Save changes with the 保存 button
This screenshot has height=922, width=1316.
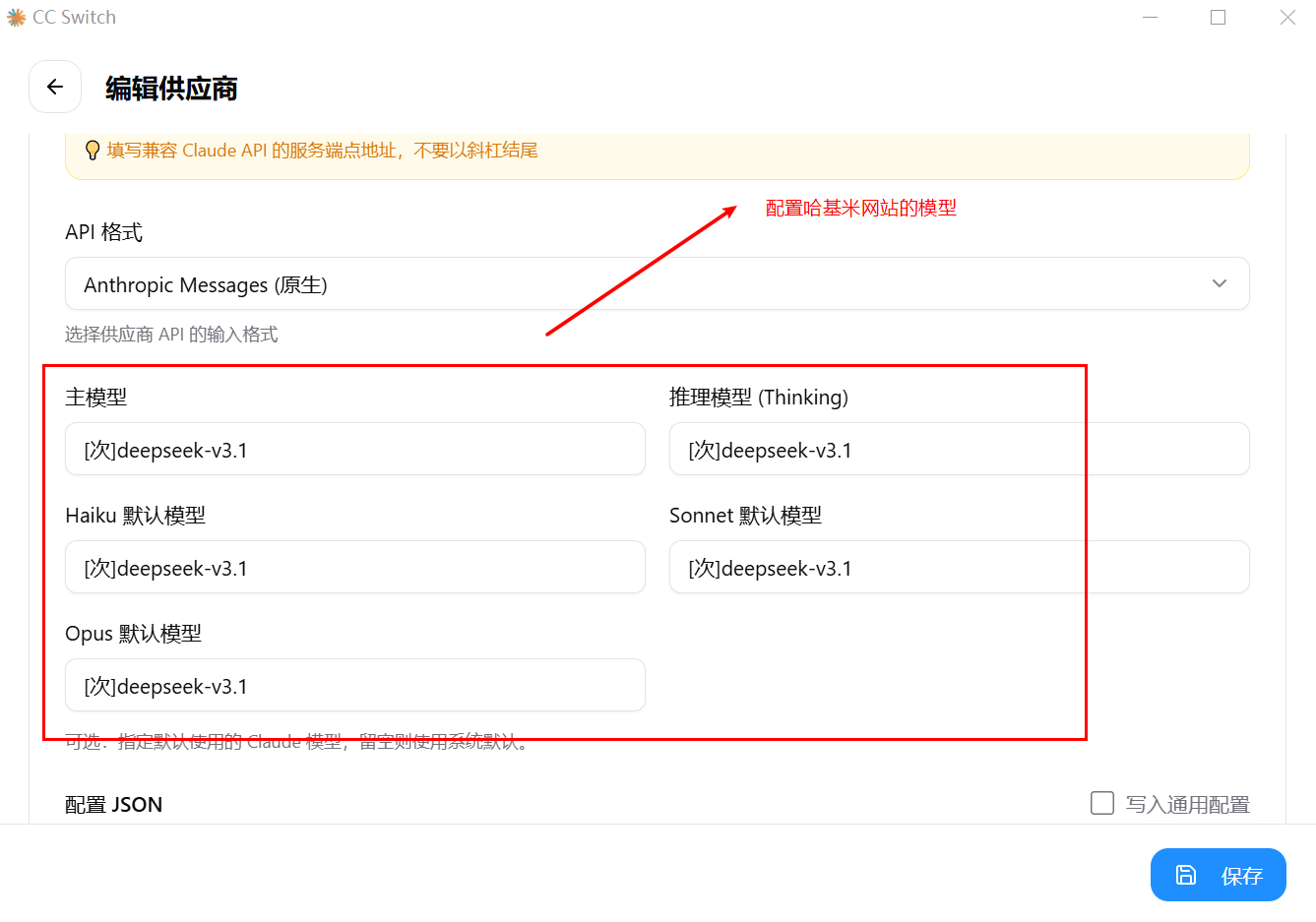click(x=1219, y=875)
